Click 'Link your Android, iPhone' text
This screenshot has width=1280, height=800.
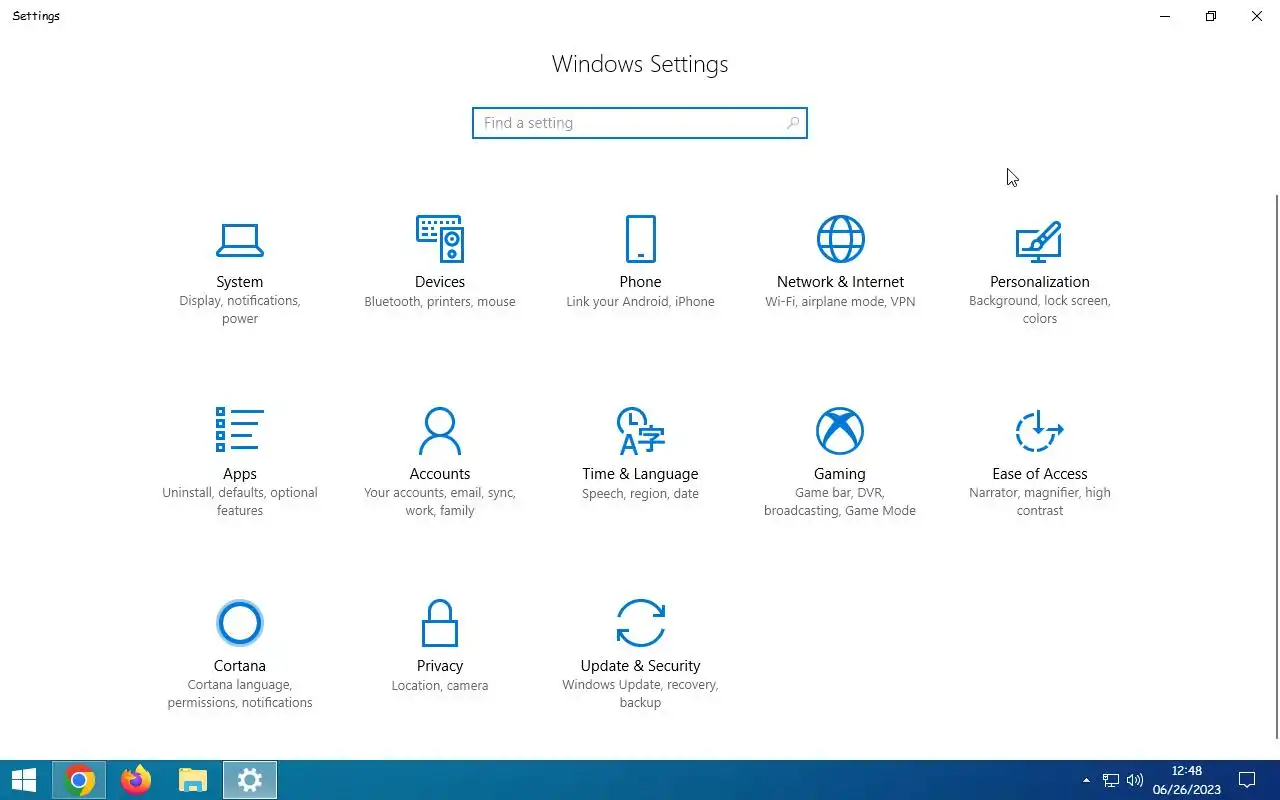[640, 302]
